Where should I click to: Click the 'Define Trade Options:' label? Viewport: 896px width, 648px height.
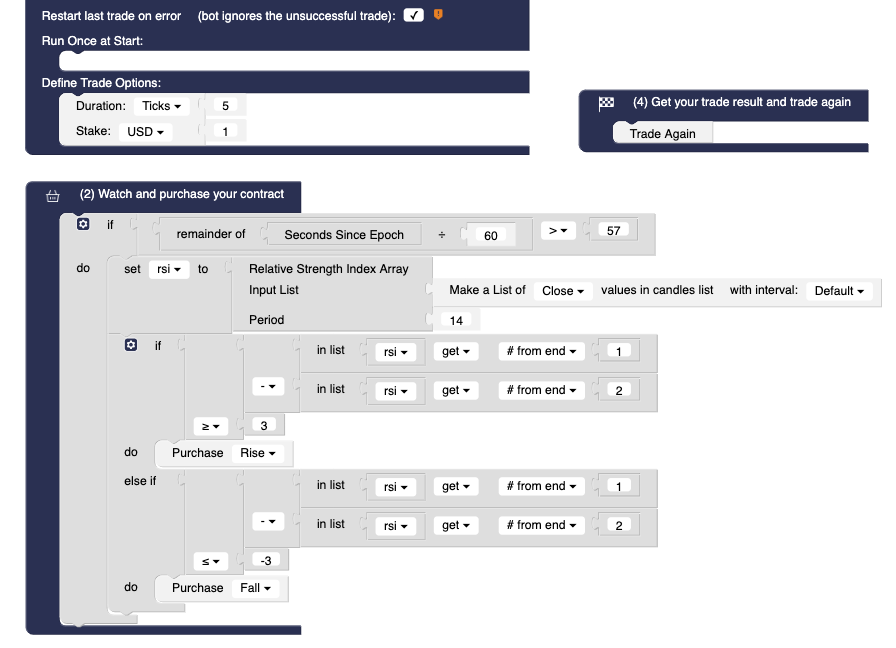click(x=101, y=83)
